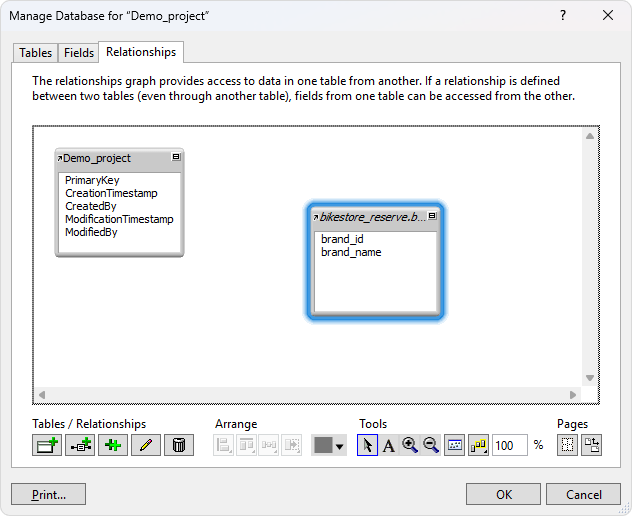The height and width of the screenshot is (516, 632).
Task: Click the graph scroll down arrow
Action: (x=590, y=378)
